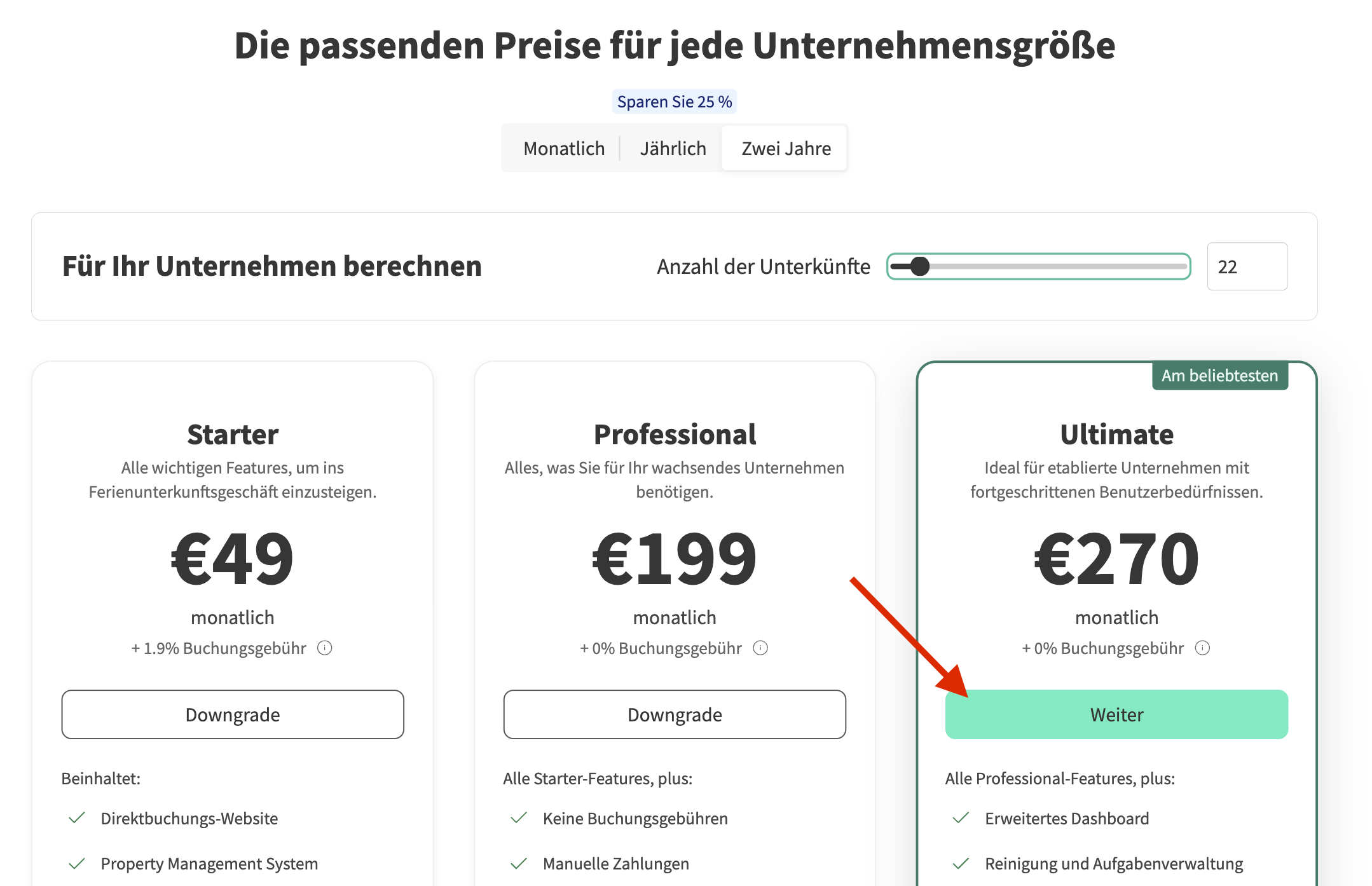
Task: Click Weiter on the Ultimate plan
Action: pos(1116,714)
